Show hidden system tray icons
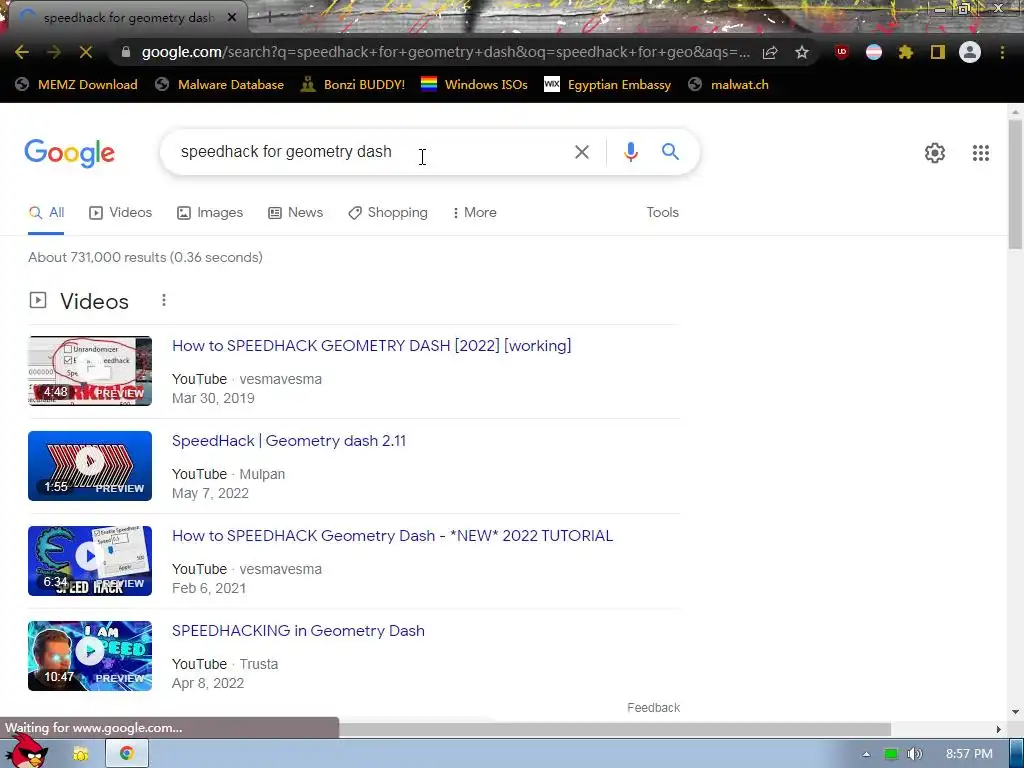This screenshot has height=768, width=1024. [866, 754]
